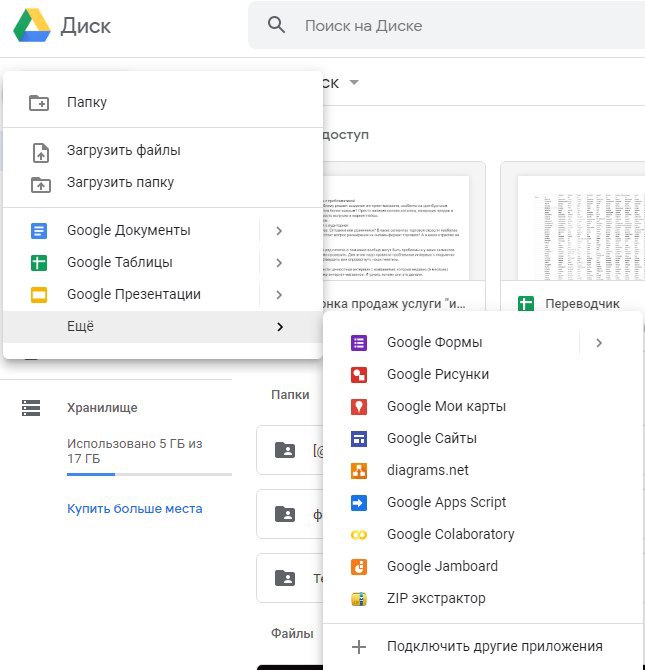
Task: Click the storage usage progress bar
Action: click(x=149, y=474)
